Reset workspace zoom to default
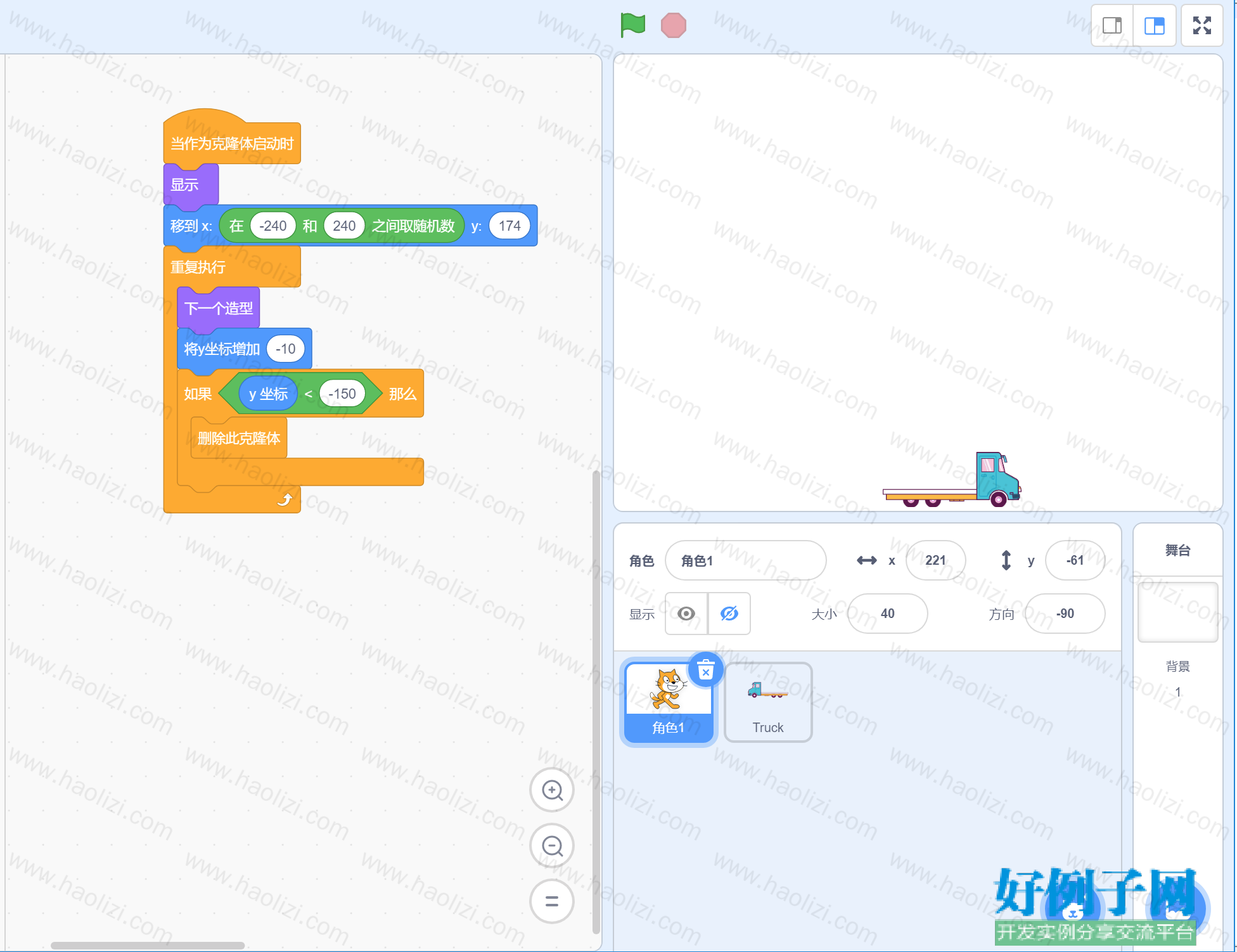1237x952 pixels. (552, 901)
